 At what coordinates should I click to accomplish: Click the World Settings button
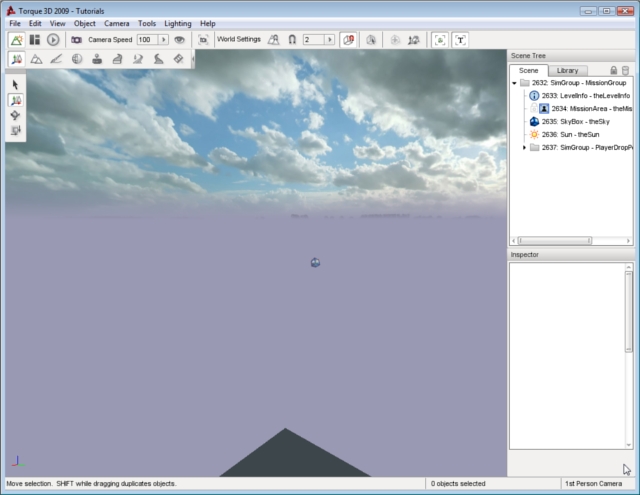[x=239, y=40]
